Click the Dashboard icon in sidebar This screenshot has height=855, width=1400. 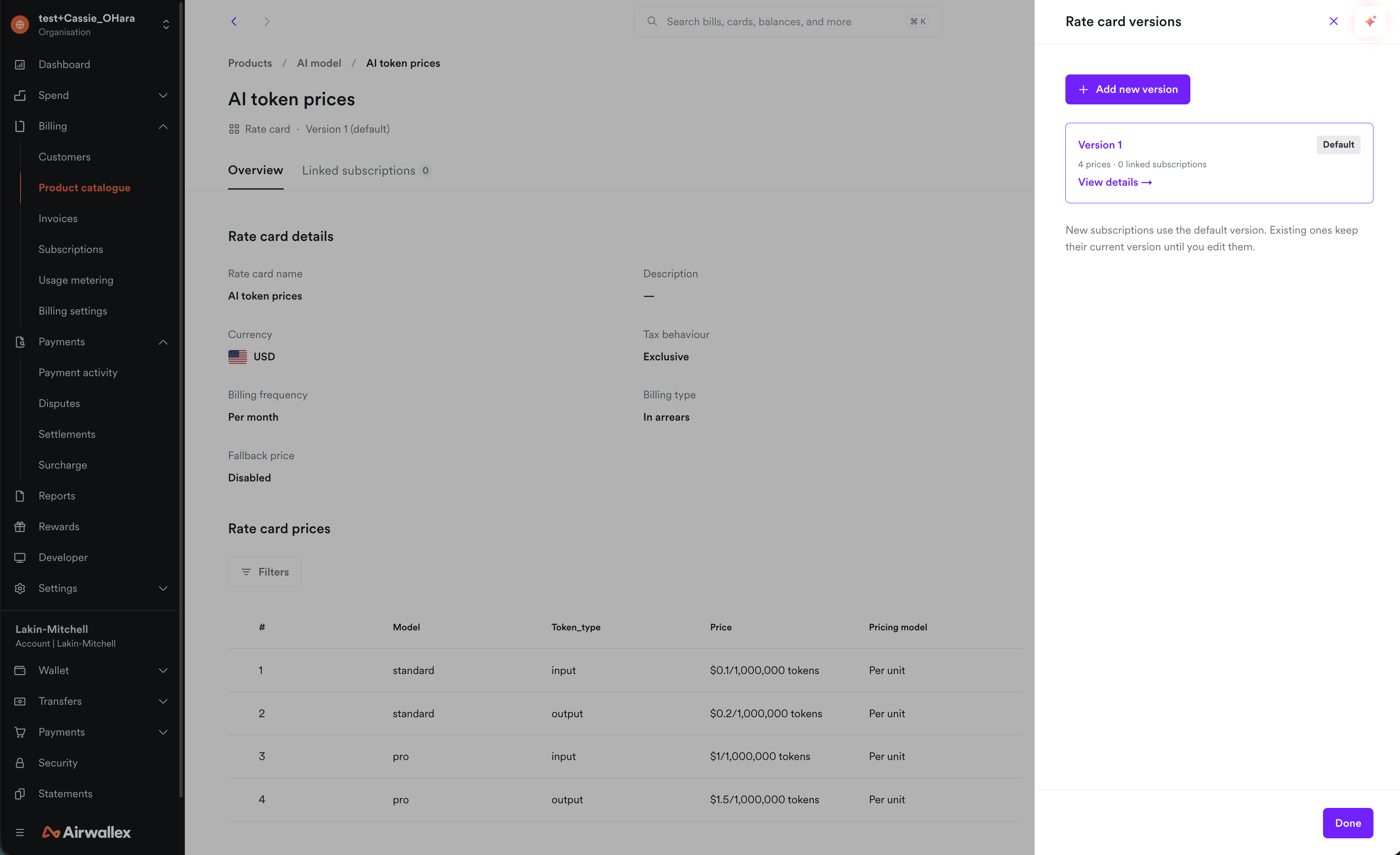pos(20,64)
